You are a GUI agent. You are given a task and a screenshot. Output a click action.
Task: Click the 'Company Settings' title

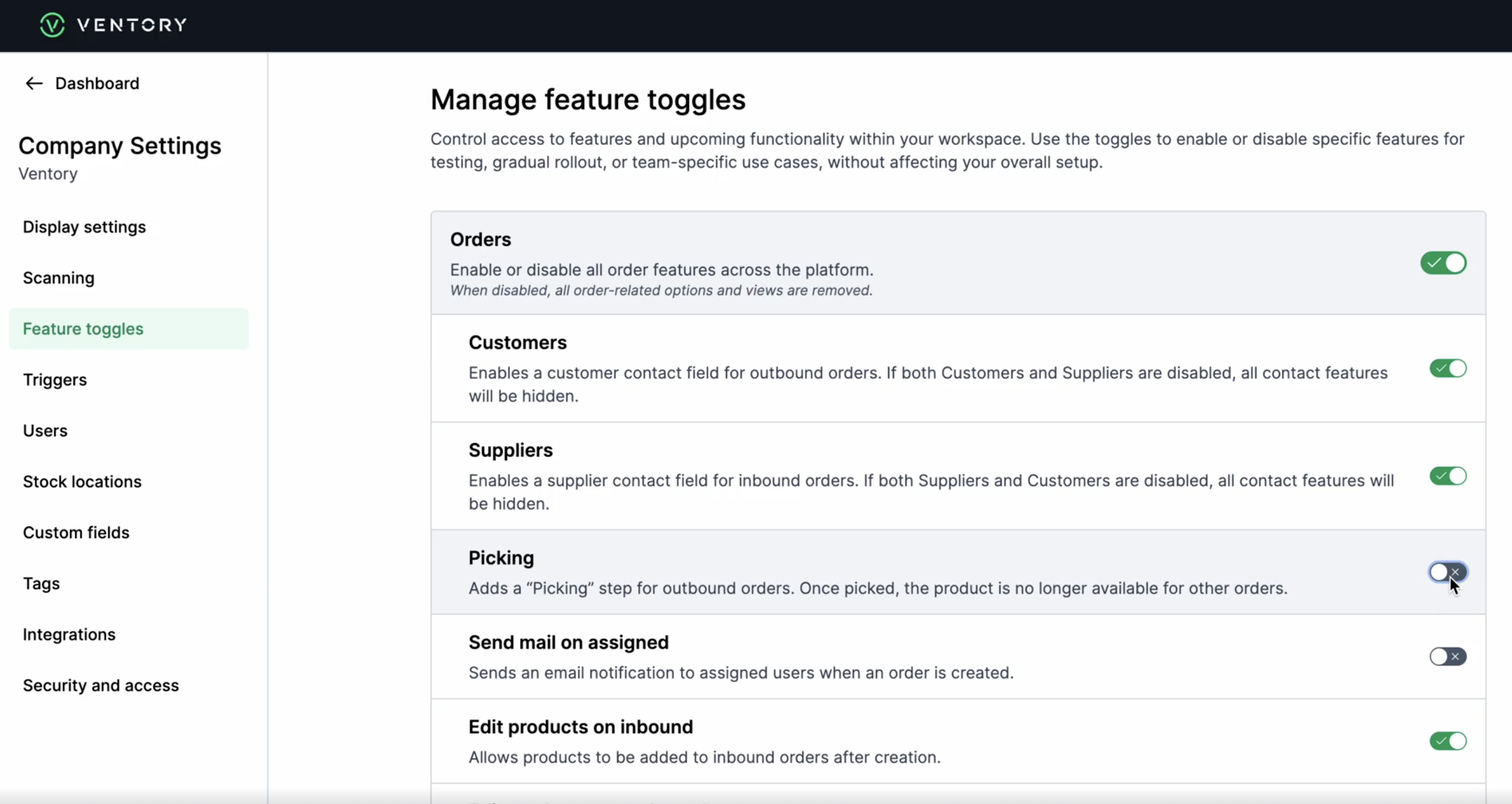[x=120, y=145]
